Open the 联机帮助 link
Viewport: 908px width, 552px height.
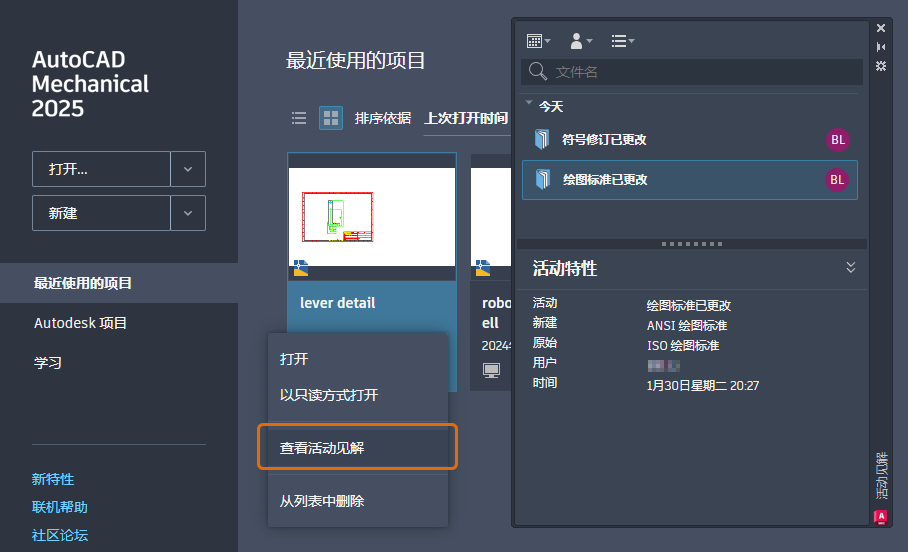pyautogui.click(x=60, y=507)
